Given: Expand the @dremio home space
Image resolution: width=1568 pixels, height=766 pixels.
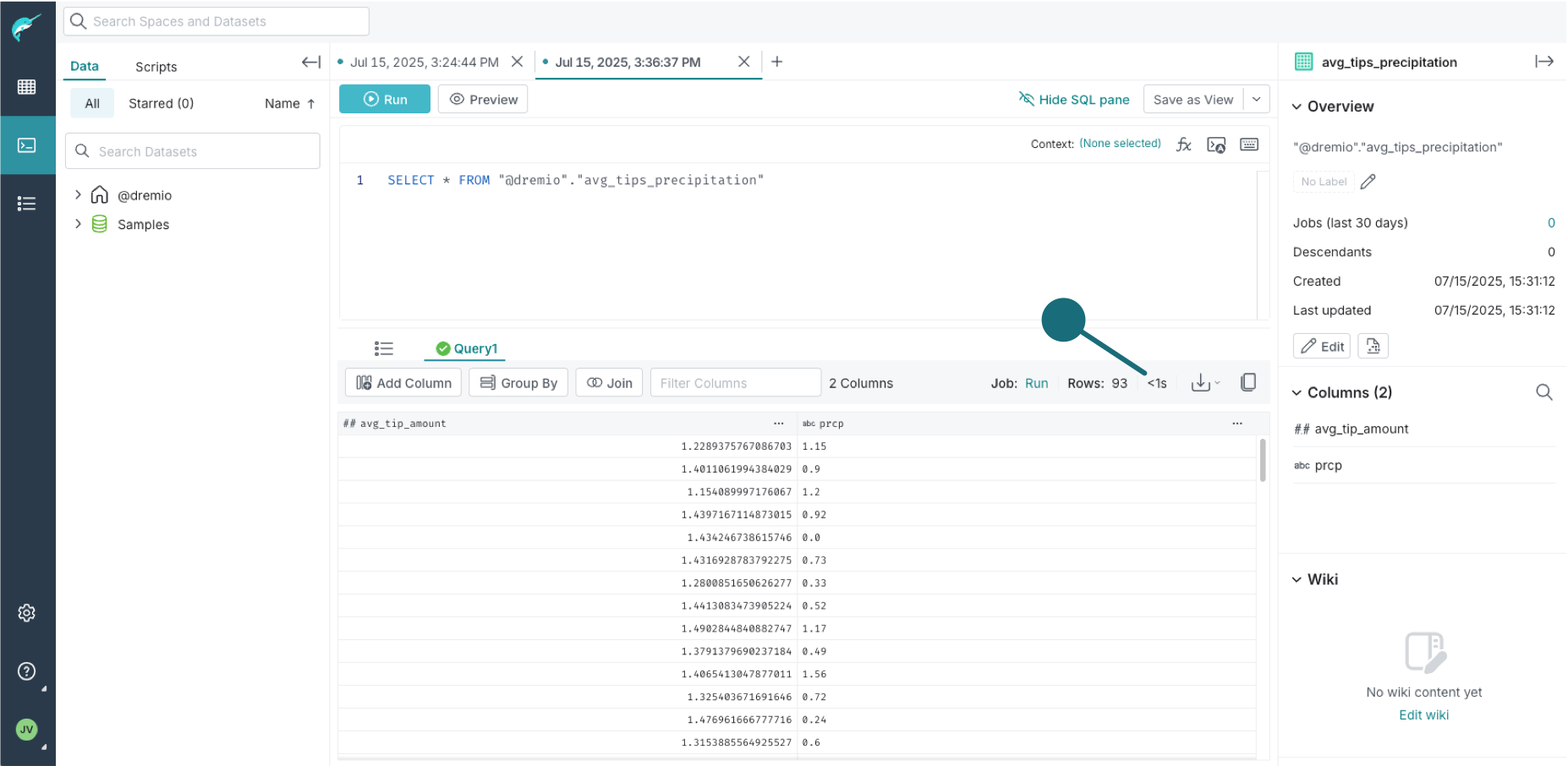Looking at the screenshot, I should [78, 194].
